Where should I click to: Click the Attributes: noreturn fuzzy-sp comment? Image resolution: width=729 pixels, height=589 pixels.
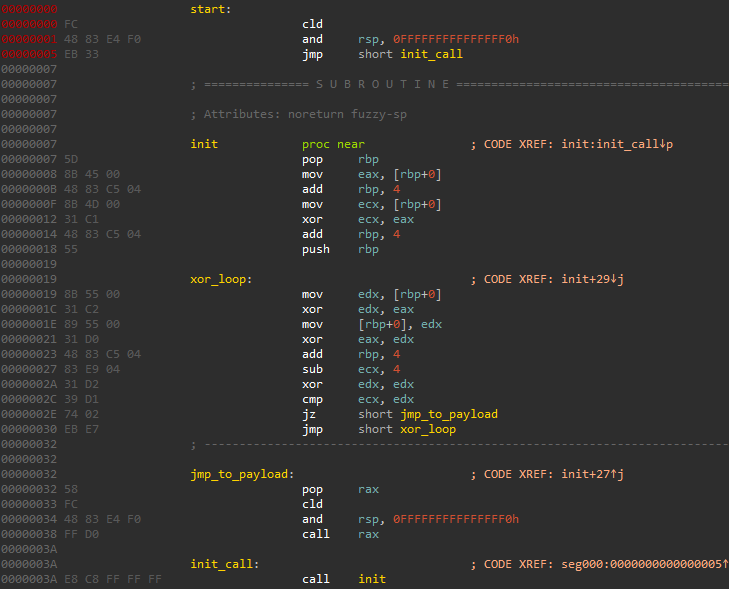click(298, 114)
